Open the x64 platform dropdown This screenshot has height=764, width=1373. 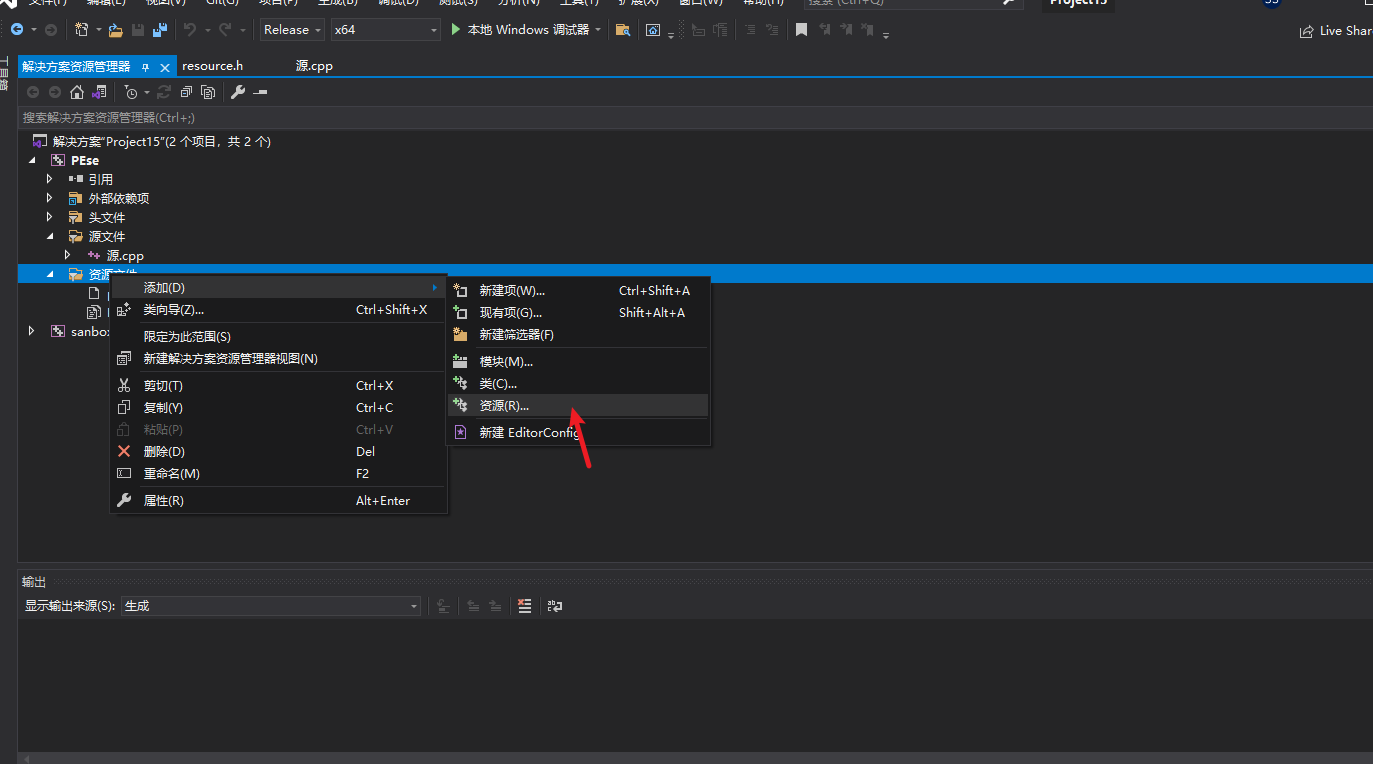tap(386, 30)
